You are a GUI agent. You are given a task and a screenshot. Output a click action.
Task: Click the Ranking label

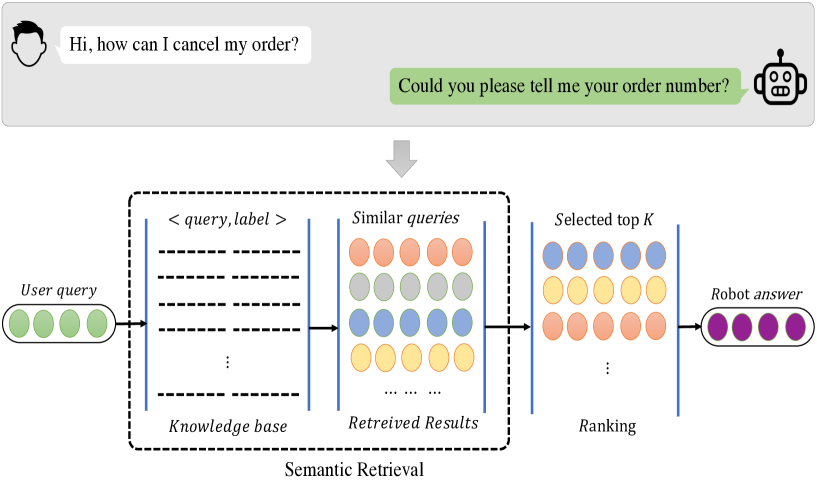(607, 427)
